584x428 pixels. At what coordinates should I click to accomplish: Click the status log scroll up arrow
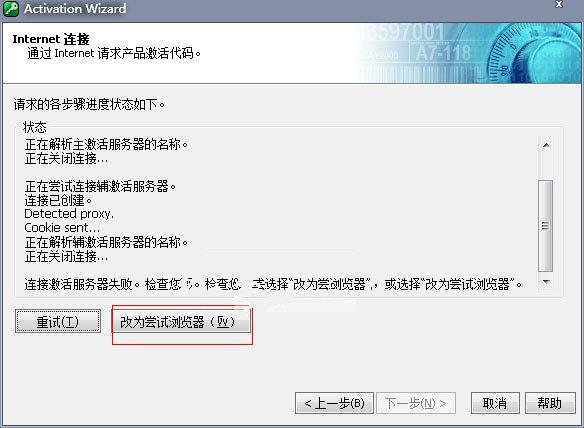click(x=546, y=145)
